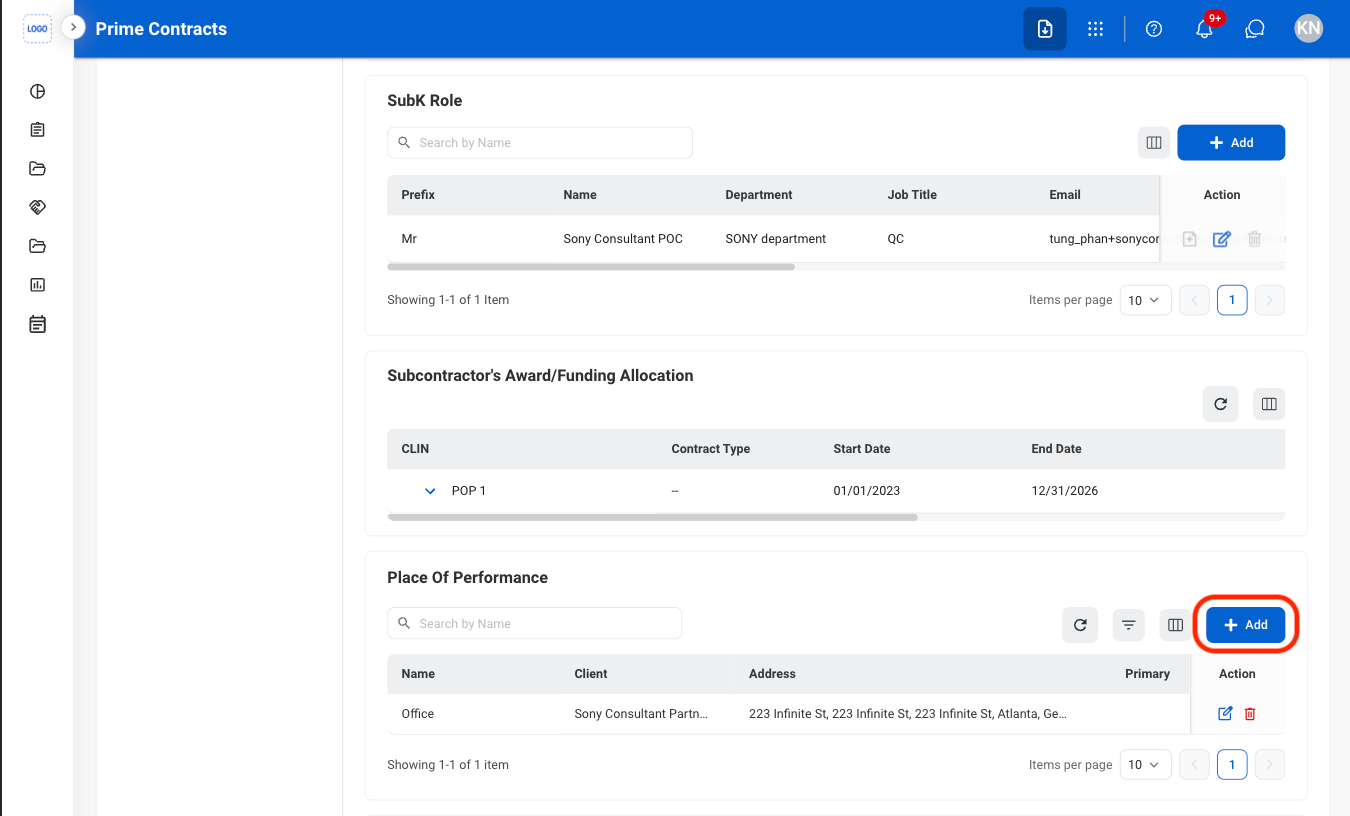This screenshot has height=816, width=1350.
Task: Open the help question mark icon
Action: pyautogui.click(x=1154, y=29)
